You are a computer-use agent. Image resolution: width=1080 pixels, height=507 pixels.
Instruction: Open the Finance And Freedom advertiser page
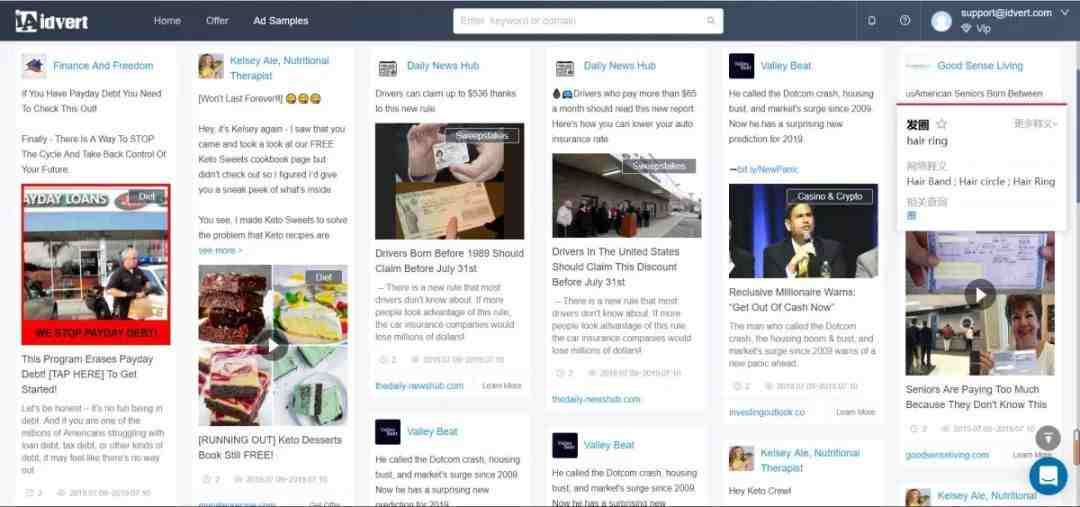click(103, 66)
